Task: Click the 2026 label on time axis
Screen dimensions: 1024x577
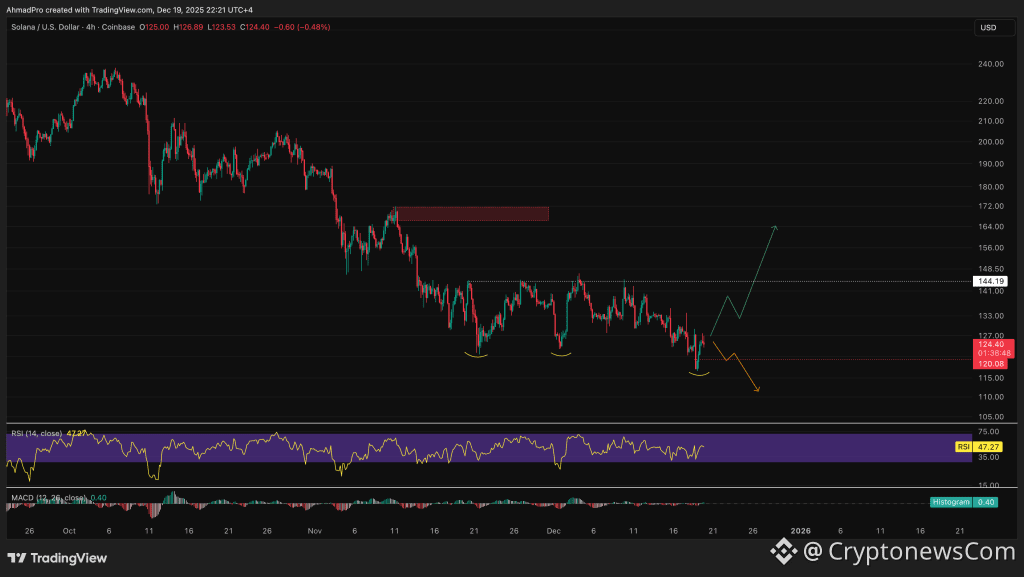Action: [800, 531]
